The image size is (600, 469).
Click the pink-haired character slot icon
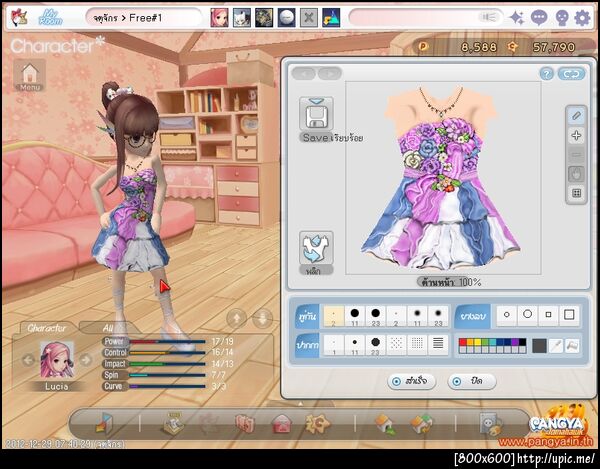(x=219, y=18)
